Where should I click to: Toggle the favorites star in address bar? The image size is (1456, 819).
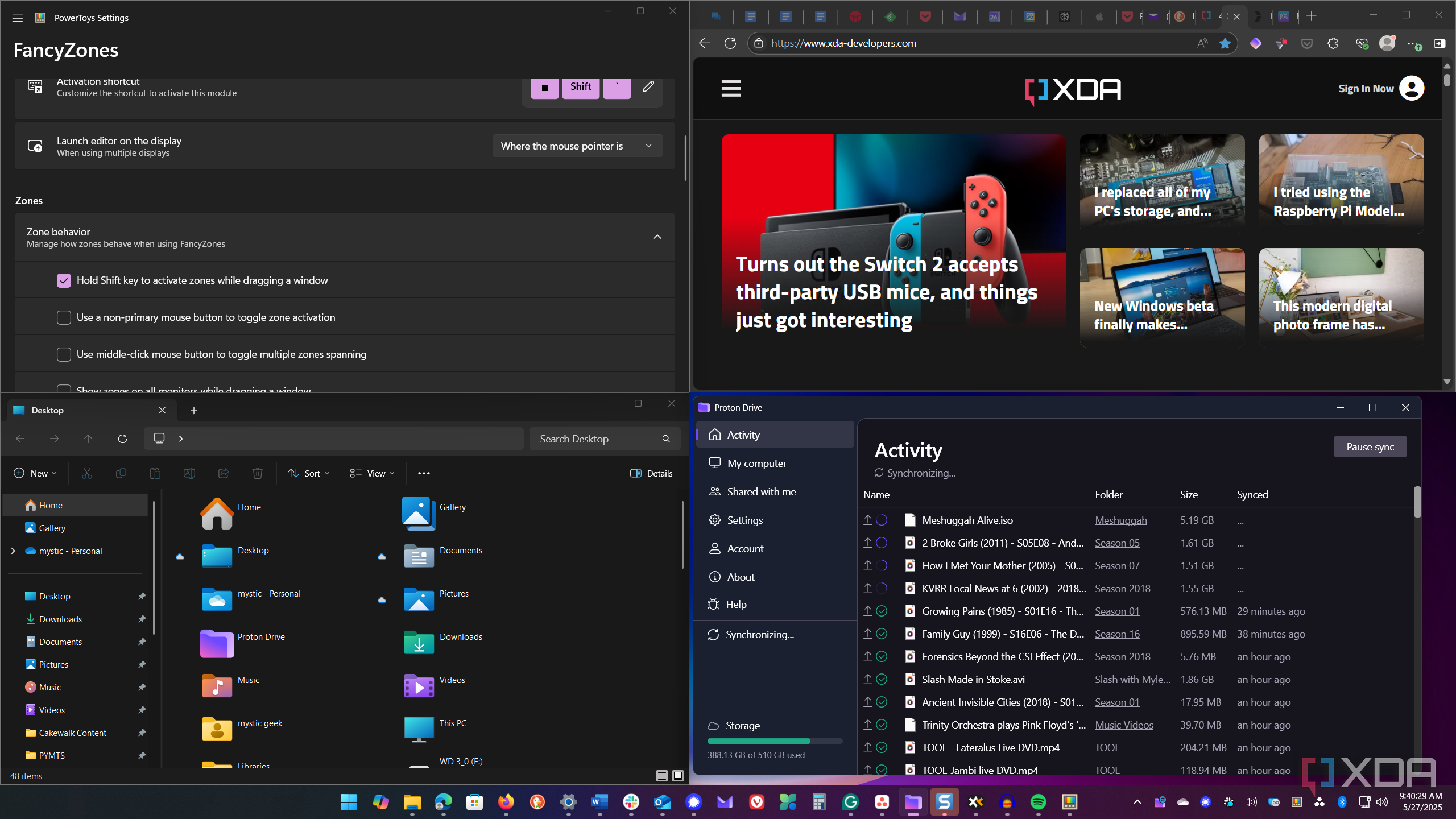[1225, 43]
